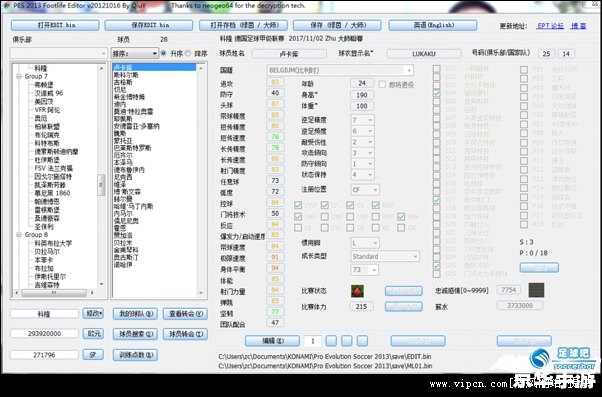Collapse the Group 7 tree node
The height and width of the screenshot is (397, 602).
19,76
